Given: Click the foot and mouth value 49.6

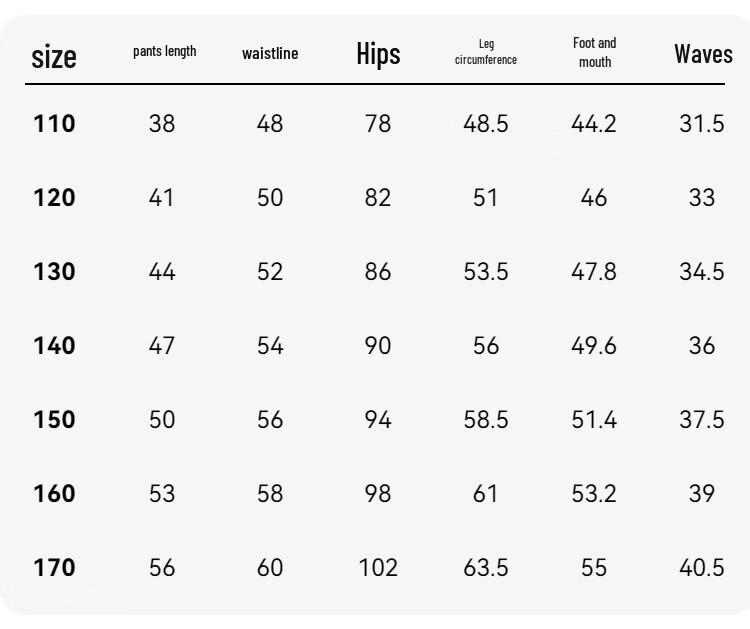Looking at the screenshot, I should 594,345.
